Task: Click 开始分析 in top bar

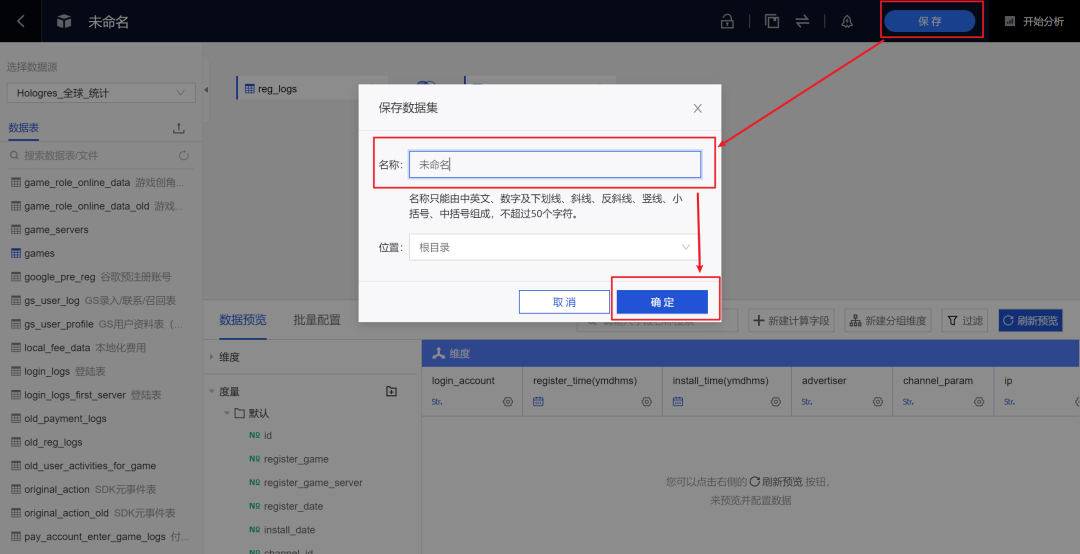Action: pyautogui.click(x=1035, y=21)
